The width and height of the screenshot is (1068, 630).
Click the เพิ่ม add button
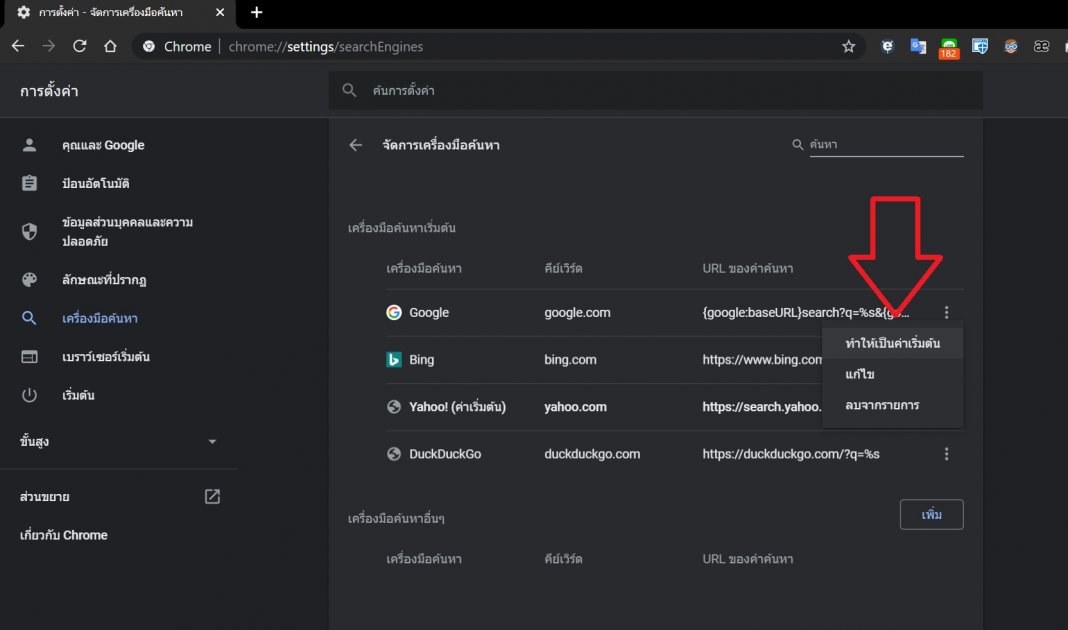click(x=931, y=514)
